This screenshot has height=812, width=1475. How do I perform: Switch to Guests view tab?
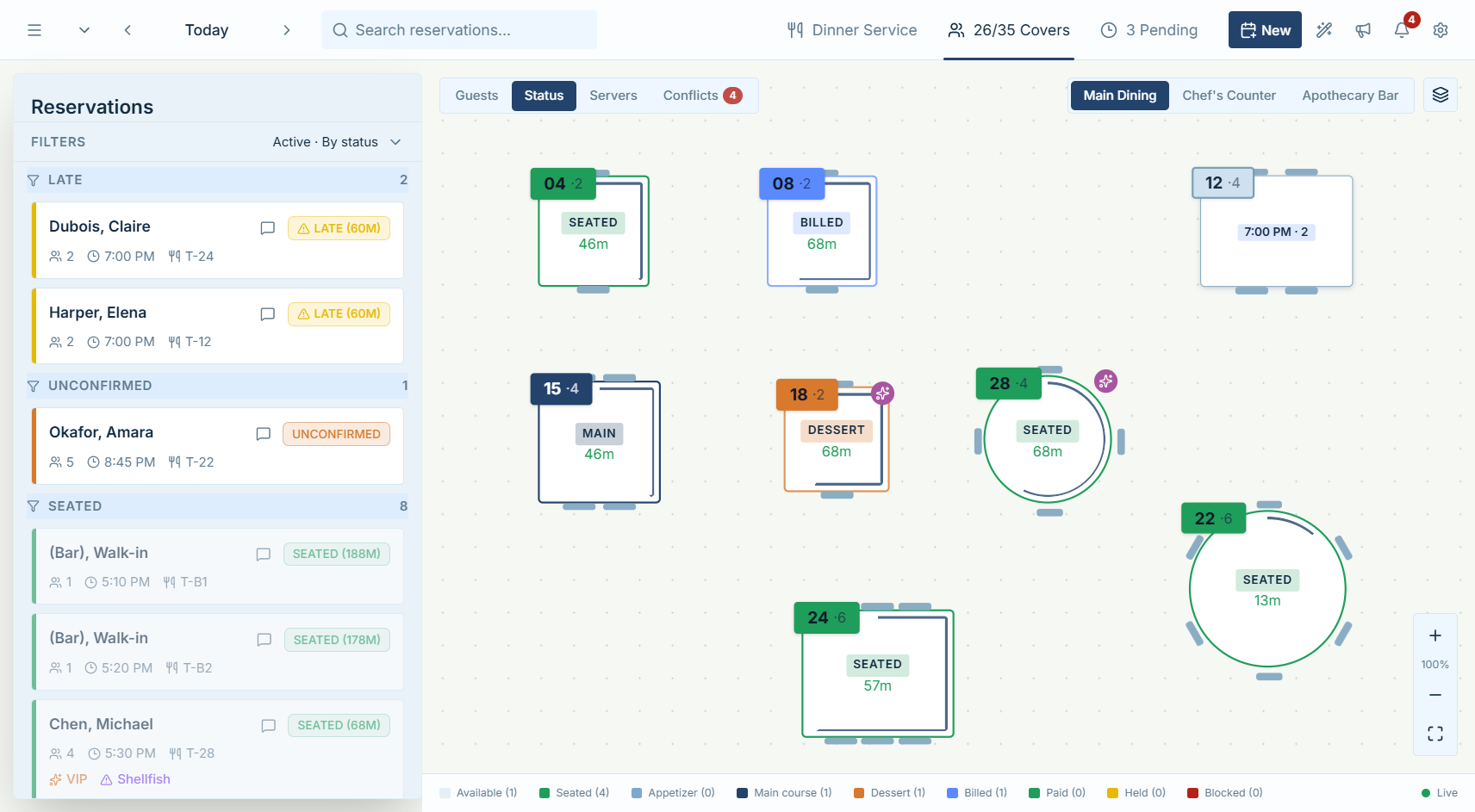476,96
